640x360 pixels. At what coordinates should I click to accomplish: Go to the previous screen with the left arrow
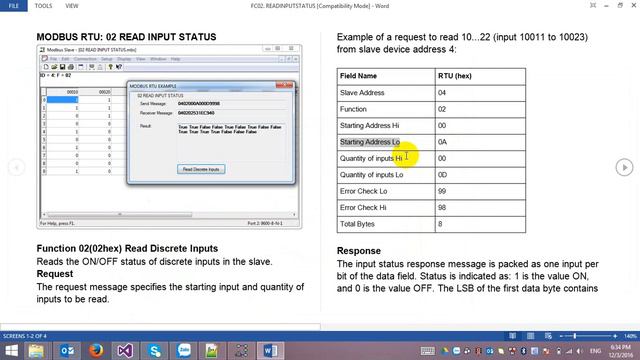(16, 167)
